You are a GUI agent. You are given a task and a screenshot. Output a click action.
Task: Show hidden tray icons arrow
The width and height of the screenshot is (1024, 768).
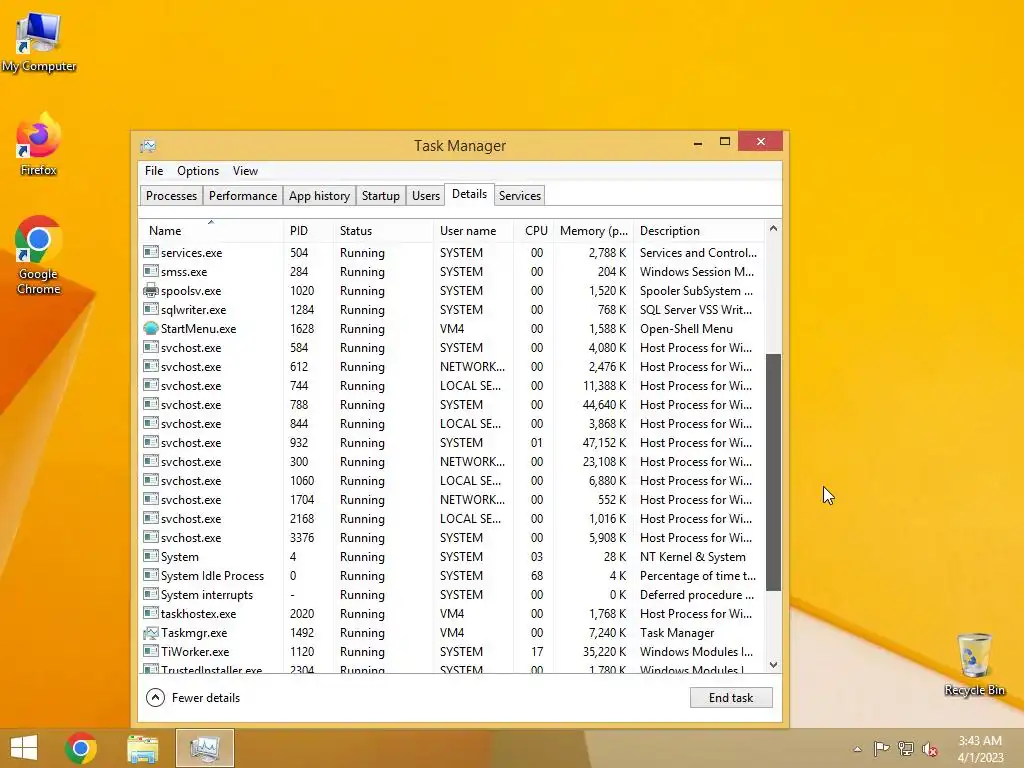[857, 749]
